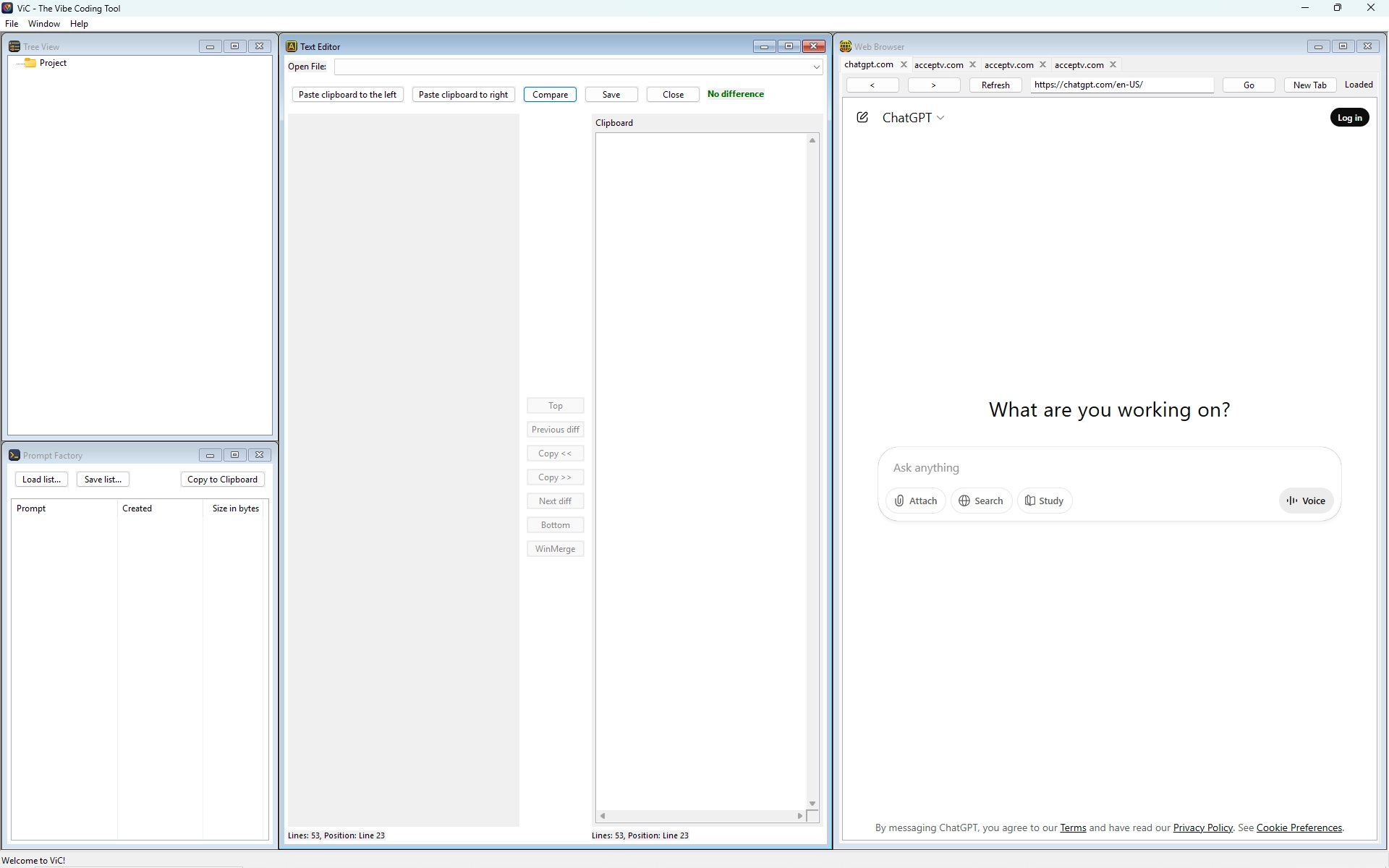Click Paste clipboard to the left
The height and width of the screenshot is (868, 1389).
347,95
